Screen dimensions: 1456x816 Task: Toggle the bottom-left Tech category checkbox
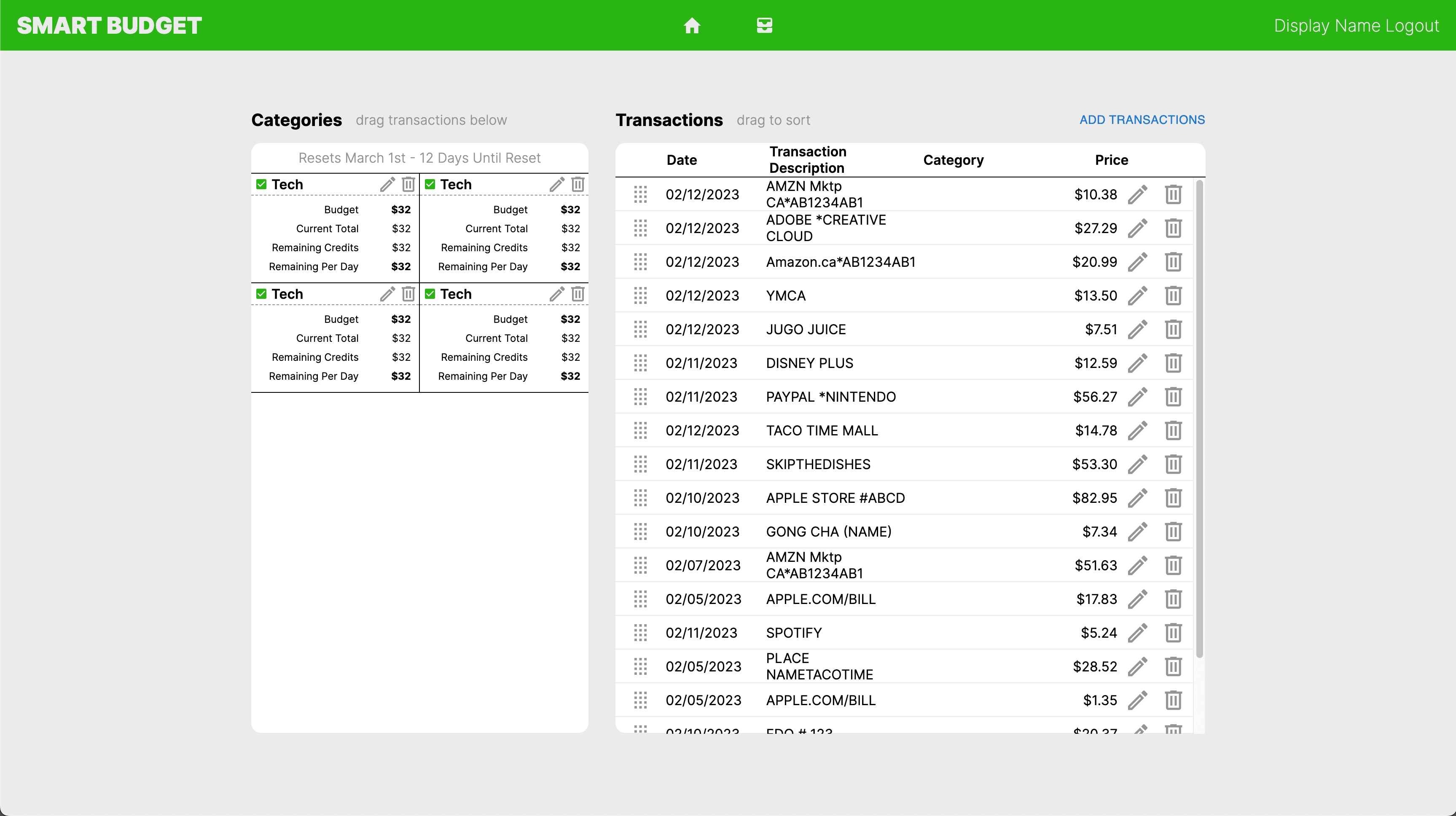[262, 294]
